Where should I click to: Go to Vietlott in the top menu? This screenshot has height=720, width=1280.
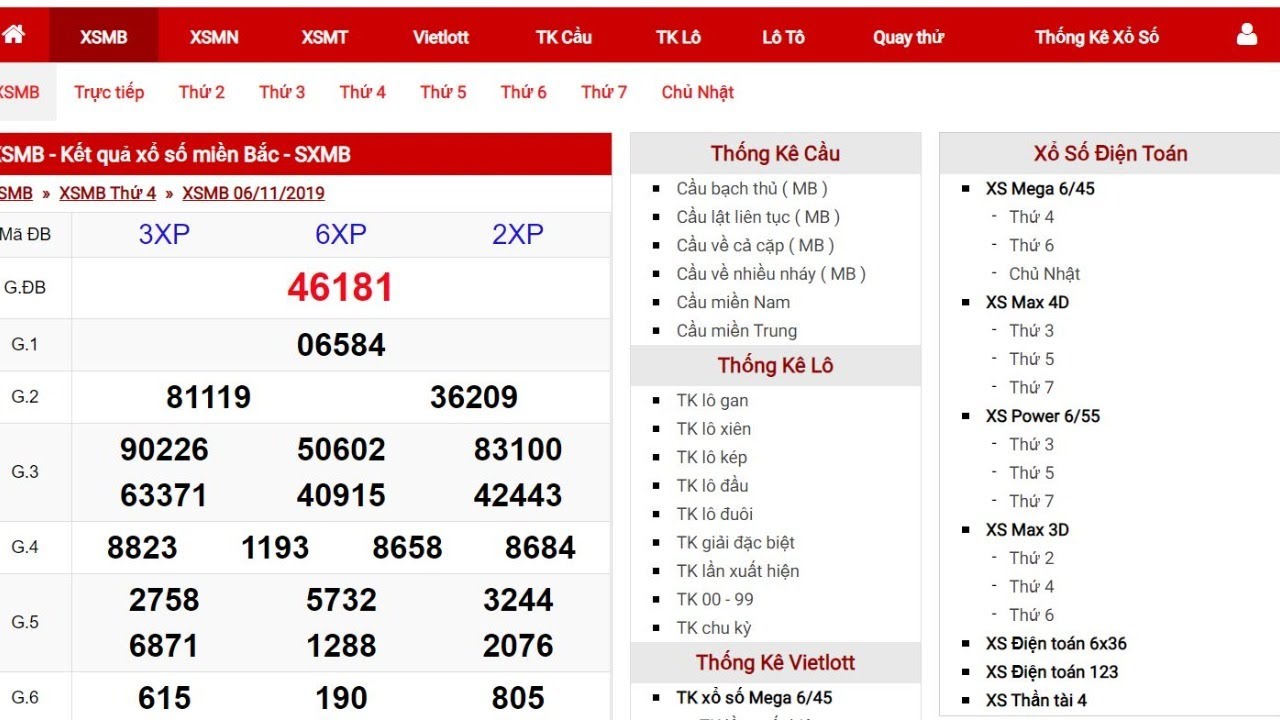[x=441, y=37]
